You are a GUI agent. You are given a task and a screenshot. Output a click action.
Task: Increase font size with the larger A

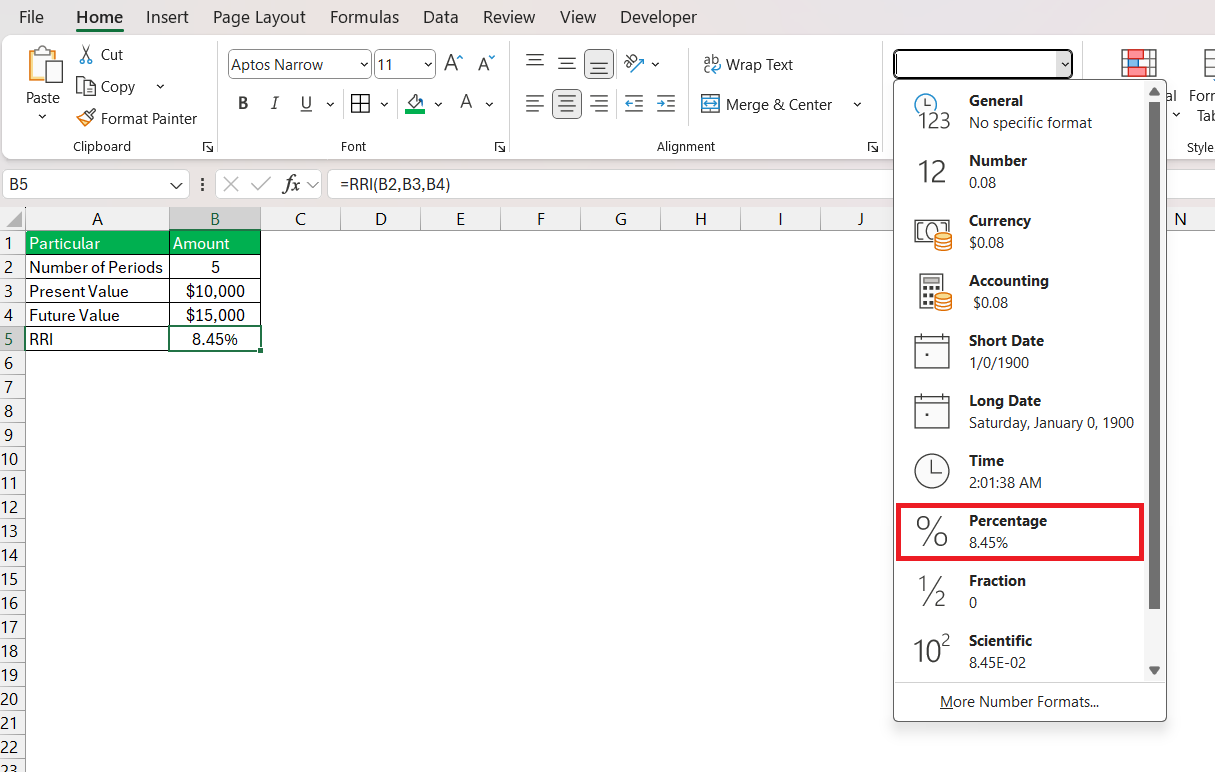pyautogui.click(x=453, y=64)
